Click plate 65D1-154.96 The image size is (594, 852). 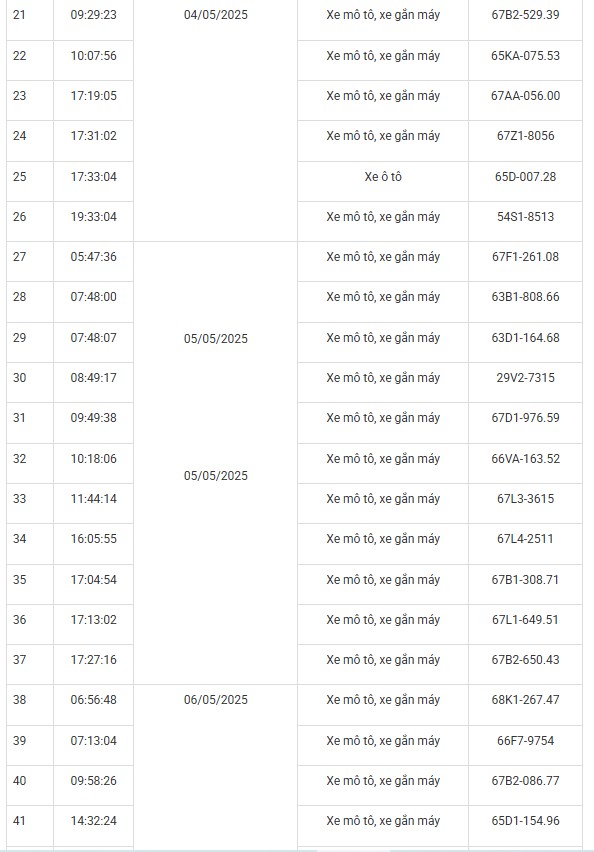[x=525, y=820]
